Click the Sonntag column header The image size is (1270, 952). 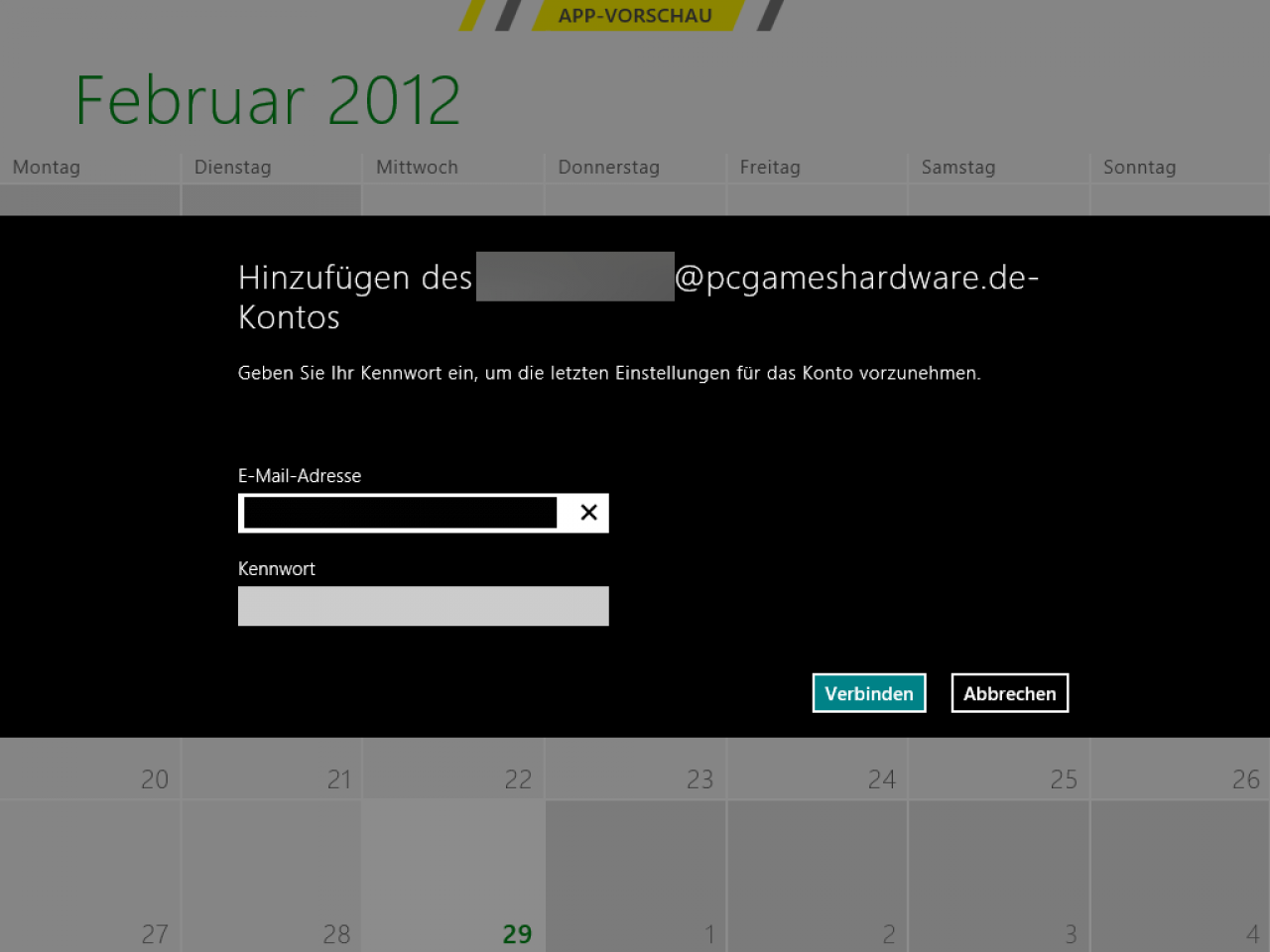click(x=1139, y=168)
